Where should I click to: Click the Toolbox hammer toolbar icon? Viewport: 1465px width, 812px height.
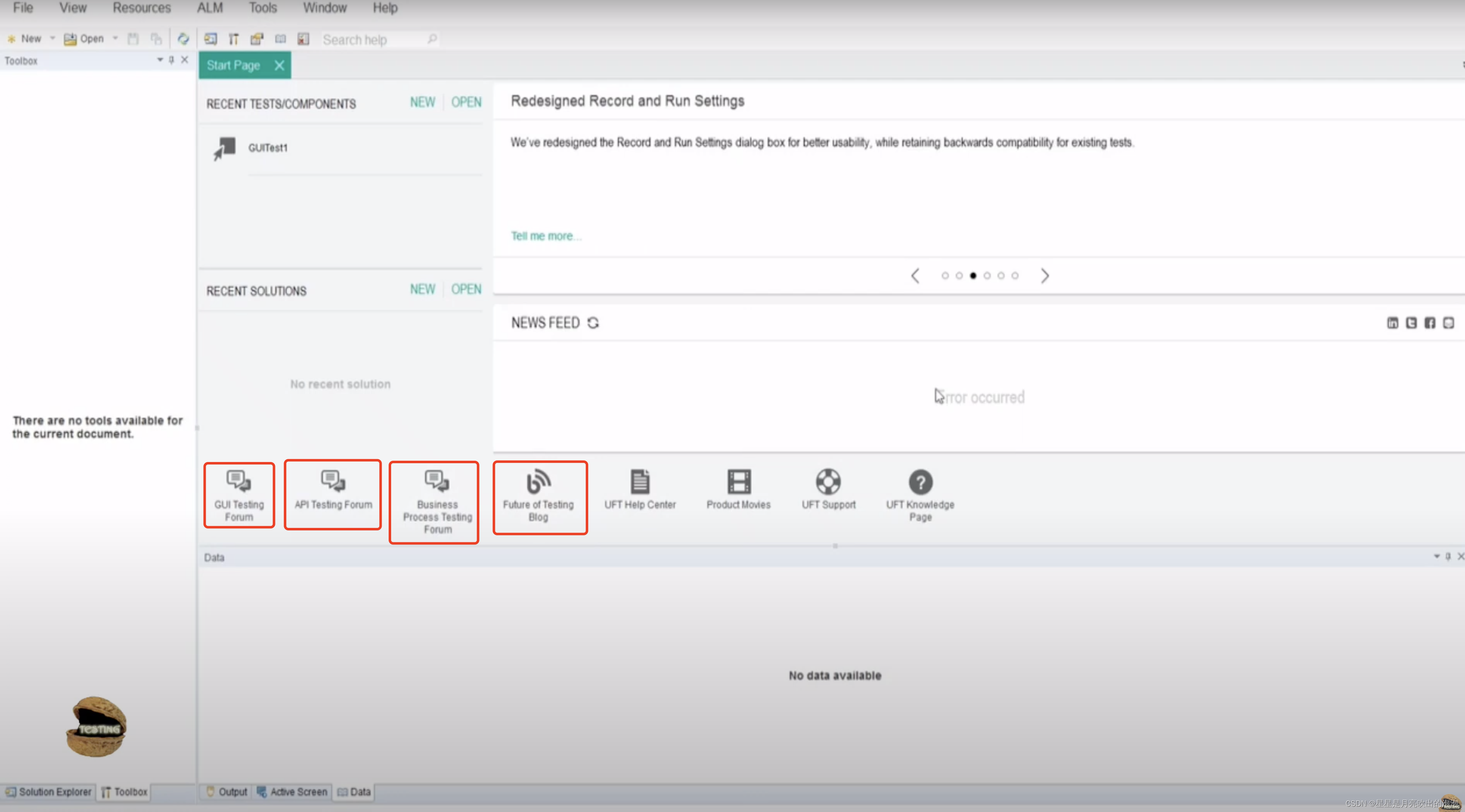(x=233, y=39)
